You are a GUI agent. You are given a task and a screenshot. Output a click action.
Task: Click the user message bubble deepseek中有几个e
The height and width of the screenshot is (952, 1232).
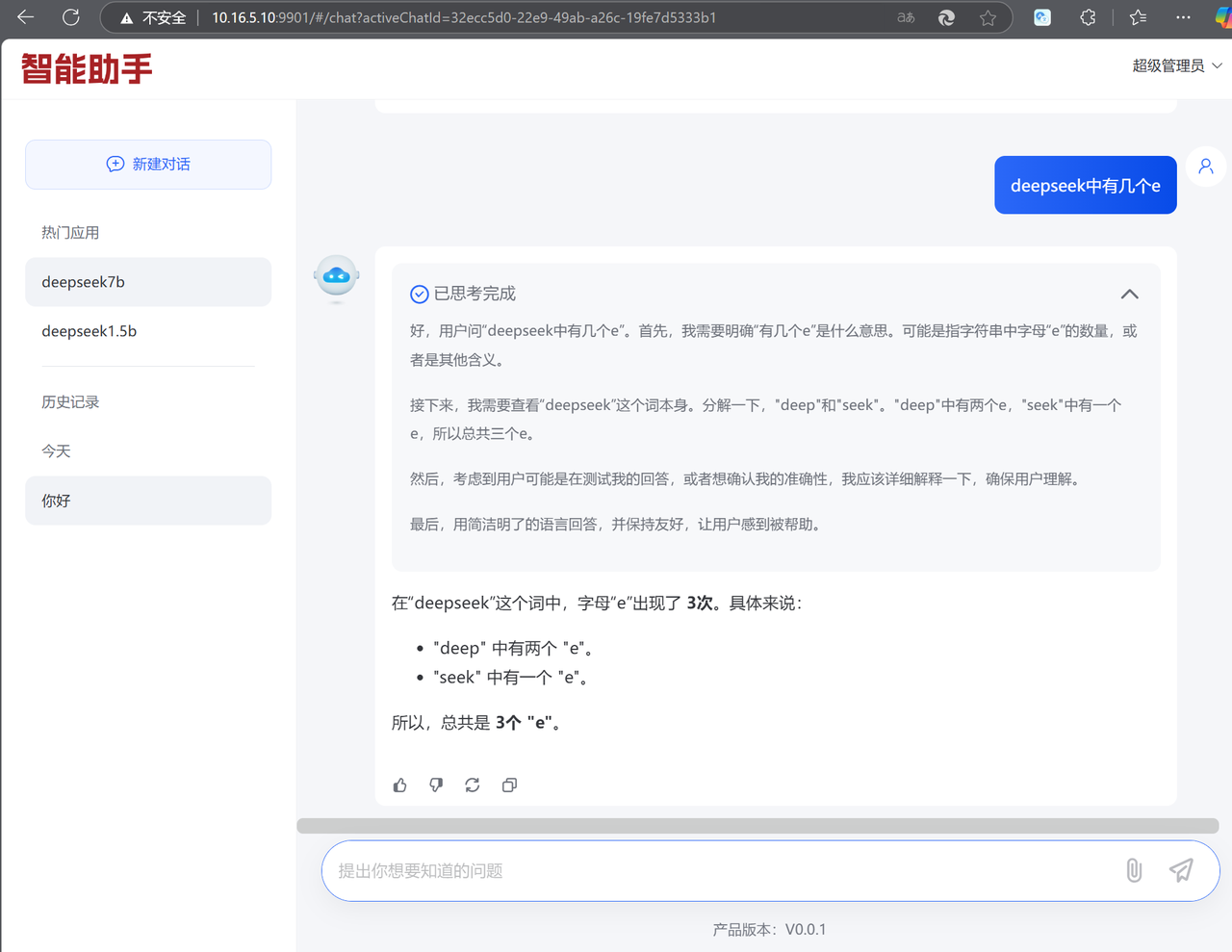(x=1086, y=185)
